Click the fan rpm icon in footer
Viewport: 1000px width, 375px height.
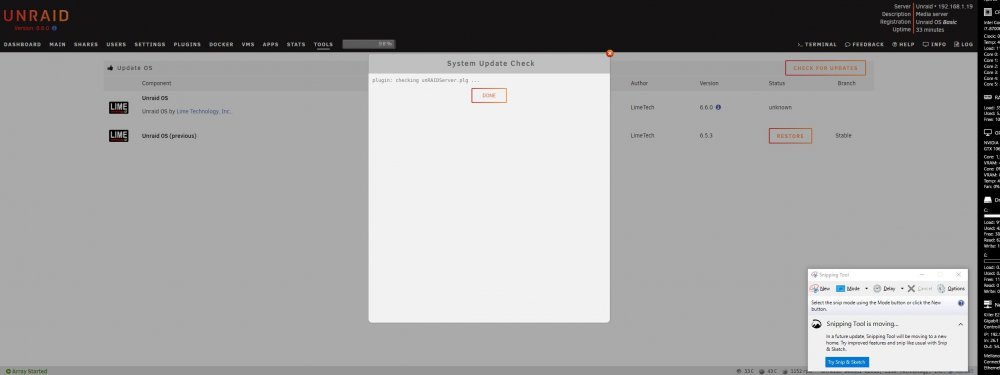[786, 371]
